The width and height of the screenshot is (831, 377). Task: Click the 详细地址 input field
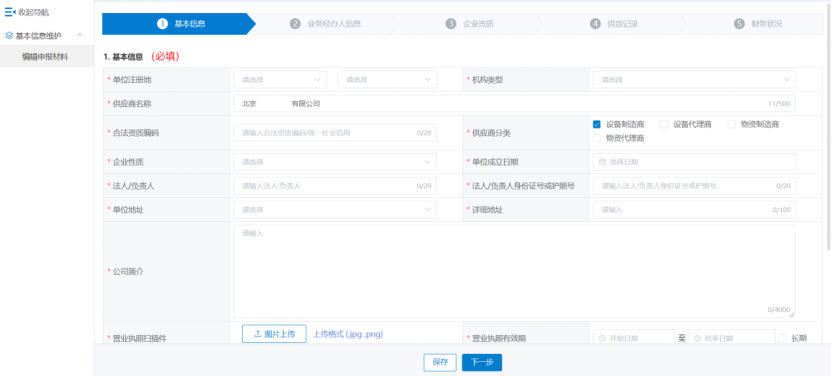[x=694, y=210]
